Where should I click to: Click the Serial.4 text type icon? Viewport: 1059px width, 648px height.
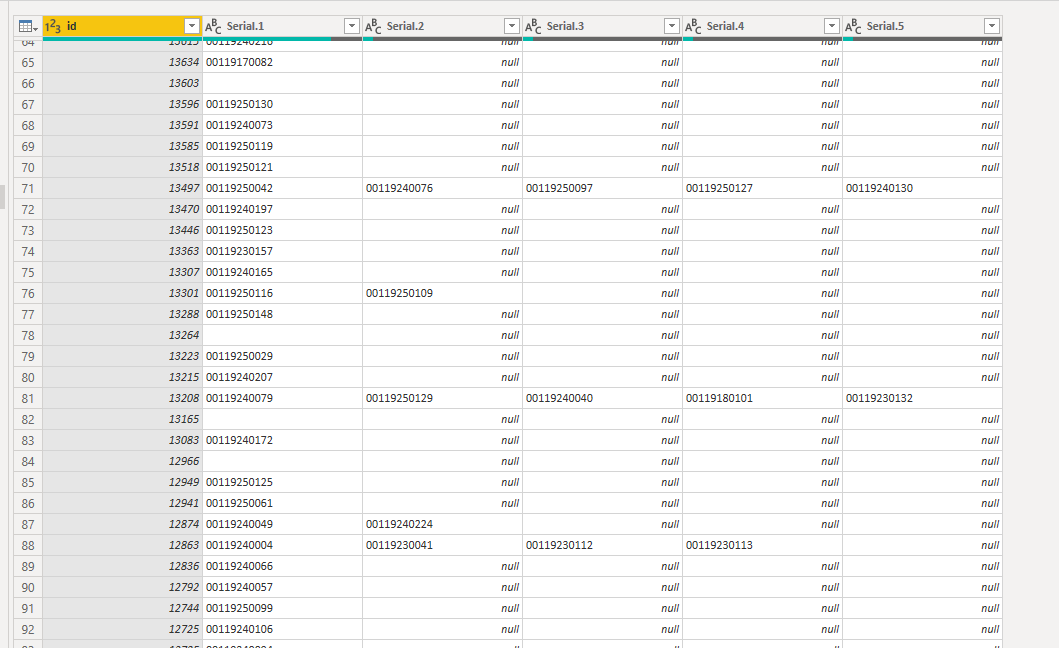click(x=694, y=26)
